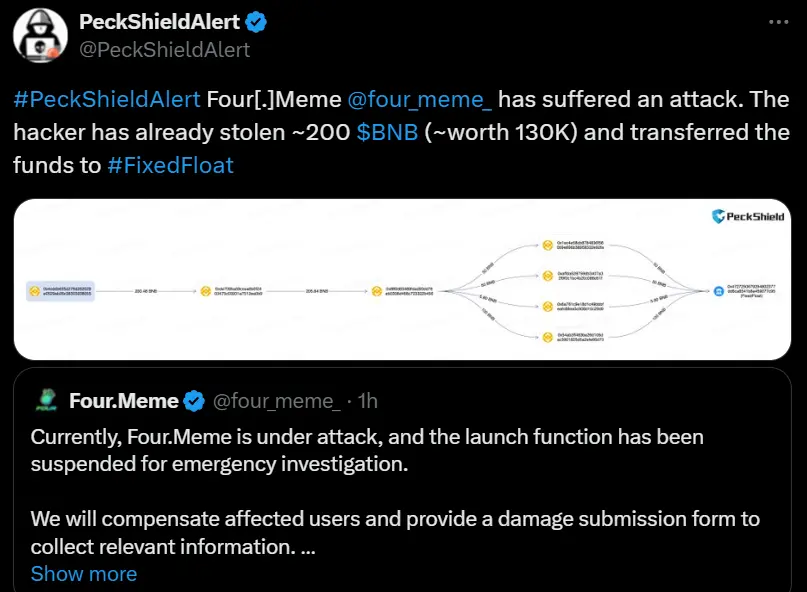The height and width of the screenshot is (592, 807).
Task: Click the PeckShield logo in the diagram
Action: coord(748,216)
